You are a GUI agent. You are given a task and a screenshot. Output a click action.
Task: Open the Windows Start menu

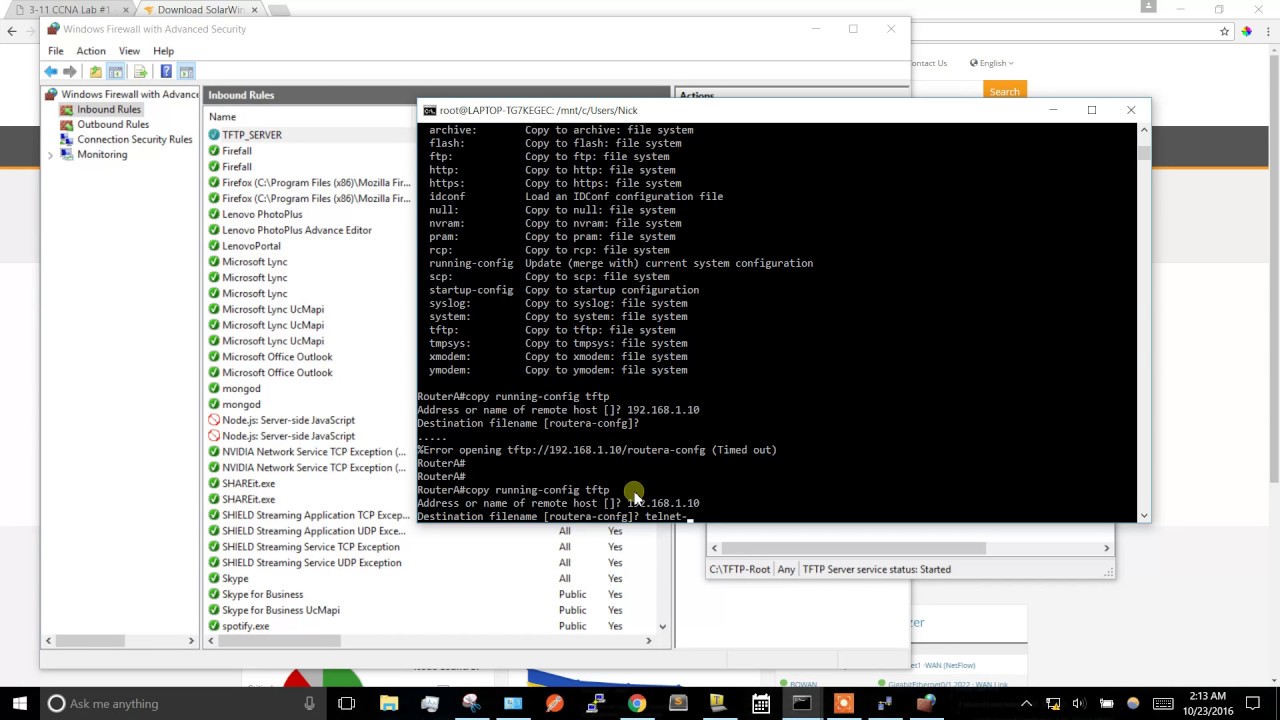(x=19, y=703)
